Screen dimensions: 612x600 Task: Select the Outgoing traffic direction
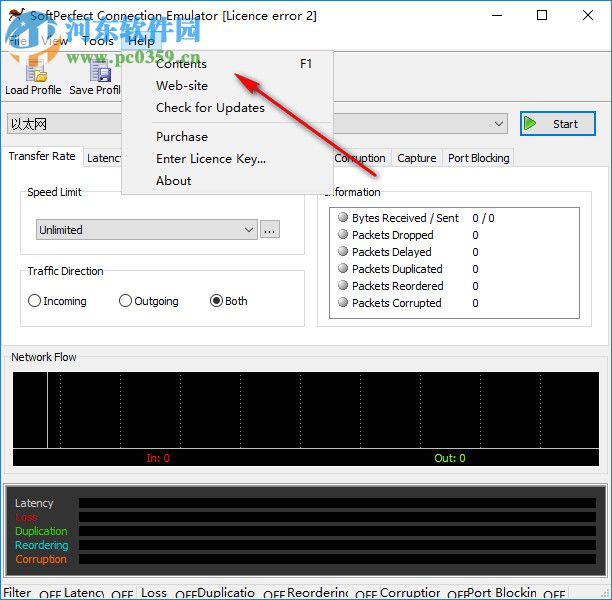(x=149, y=301)
